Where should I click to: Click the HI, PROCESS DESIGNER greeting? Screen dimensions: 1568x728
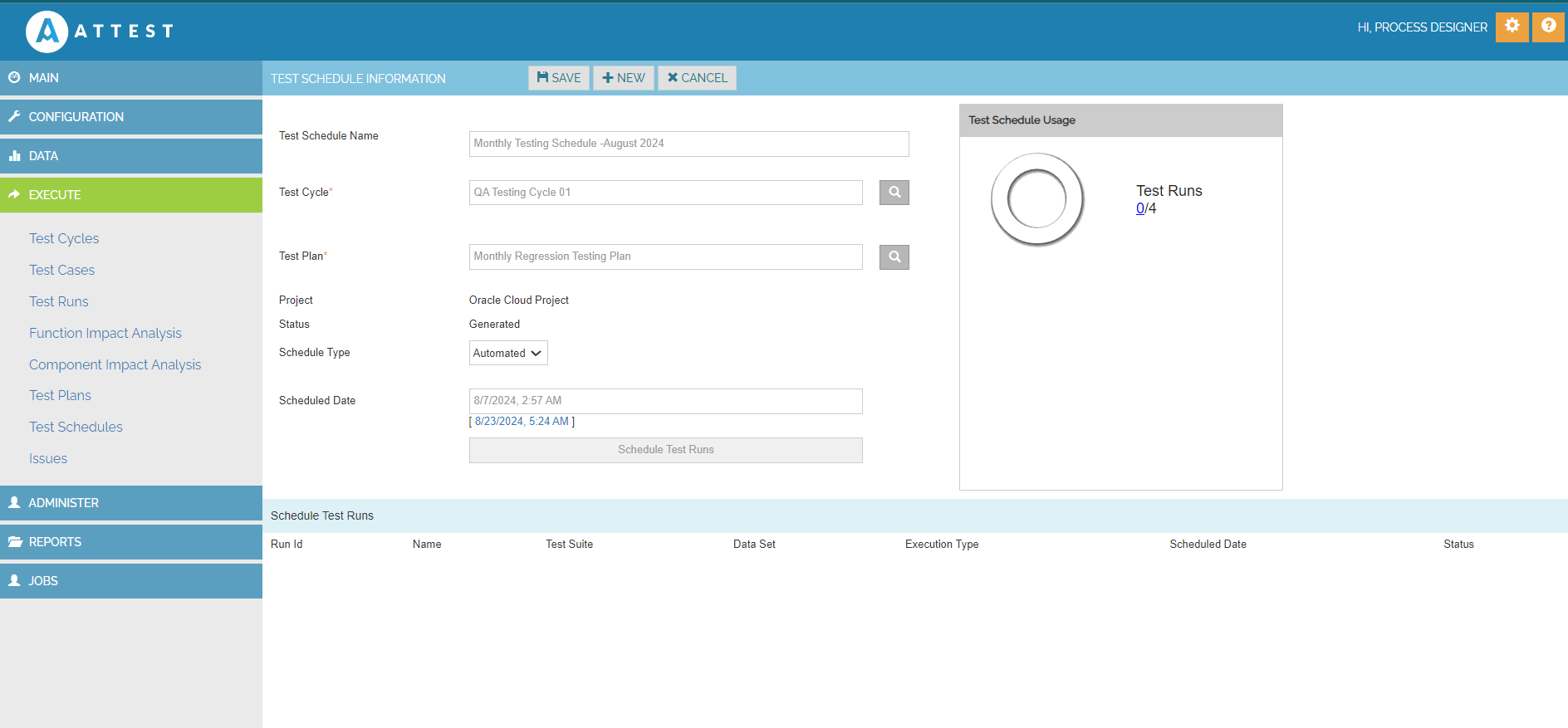pyautogui.click(x=1423, y=27)
